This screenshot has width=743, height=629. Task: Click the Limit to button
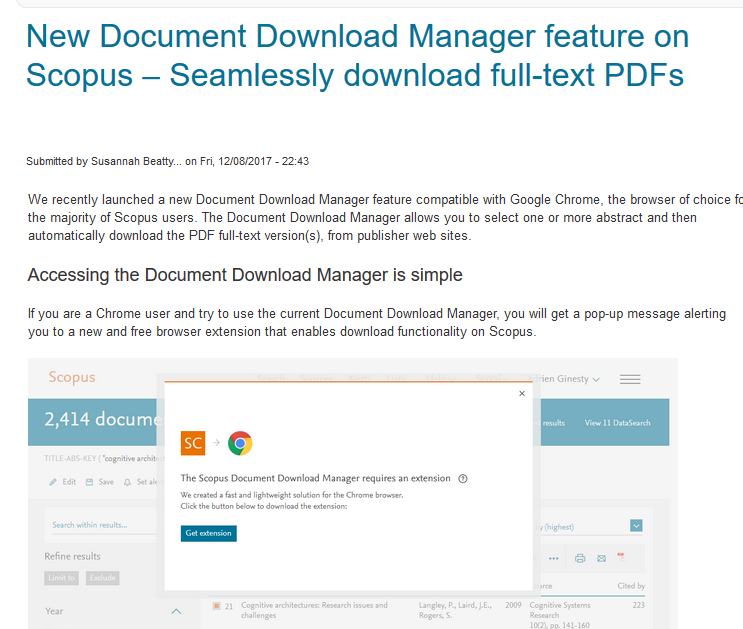[x=62, y=578]
